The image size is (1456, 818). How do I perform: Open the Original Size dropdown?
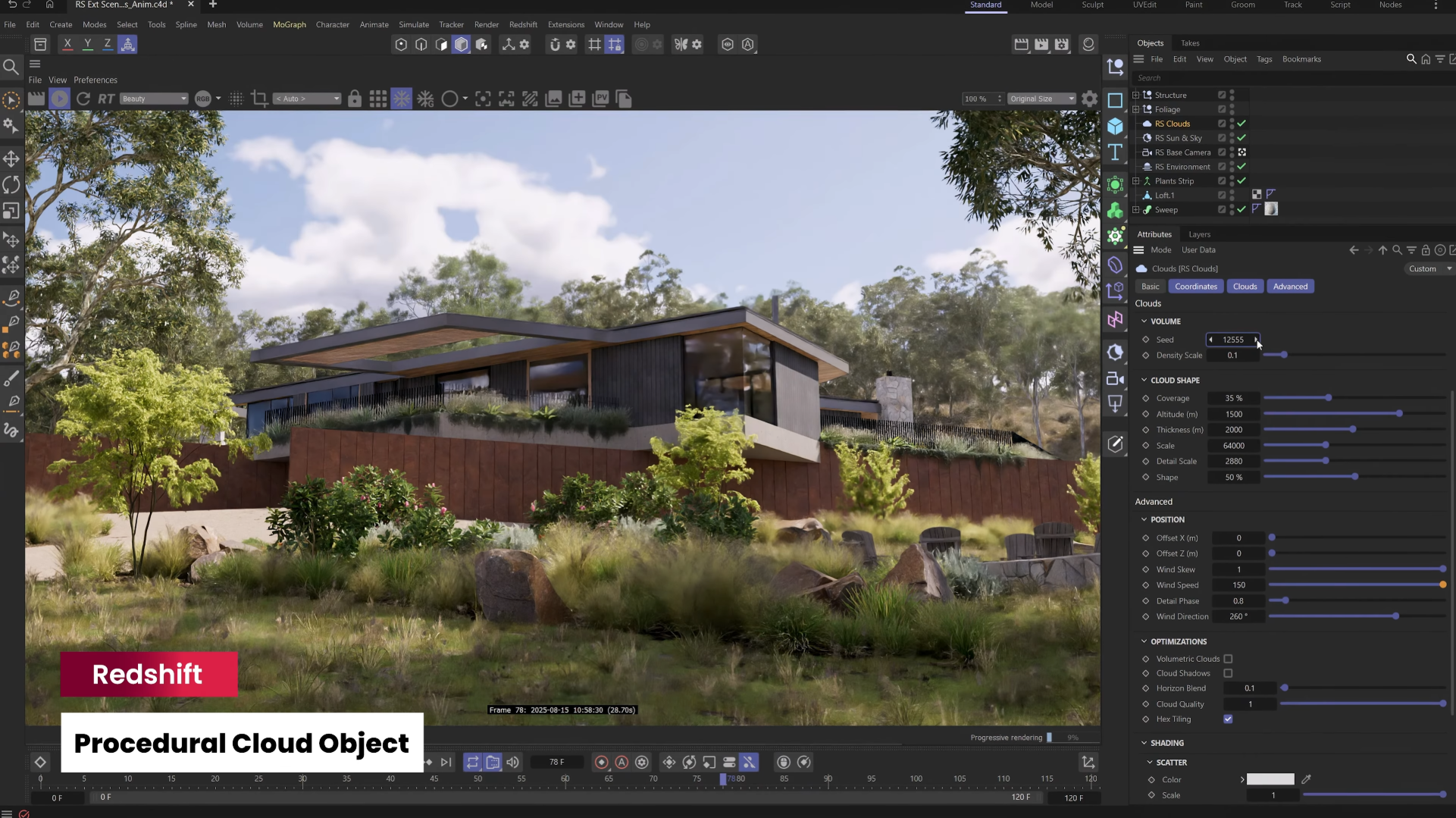click(x=1042, y=99)
